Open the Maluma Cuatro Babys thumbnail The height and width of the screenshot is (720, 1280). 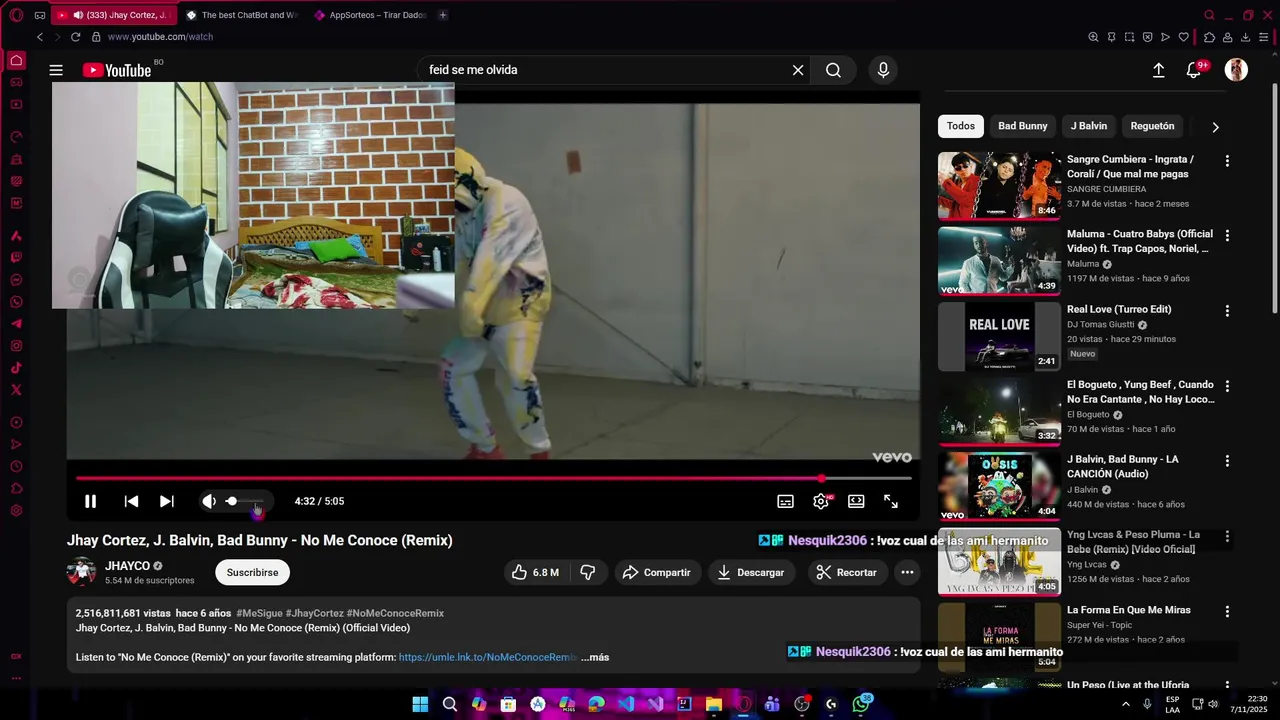(999, 261)
